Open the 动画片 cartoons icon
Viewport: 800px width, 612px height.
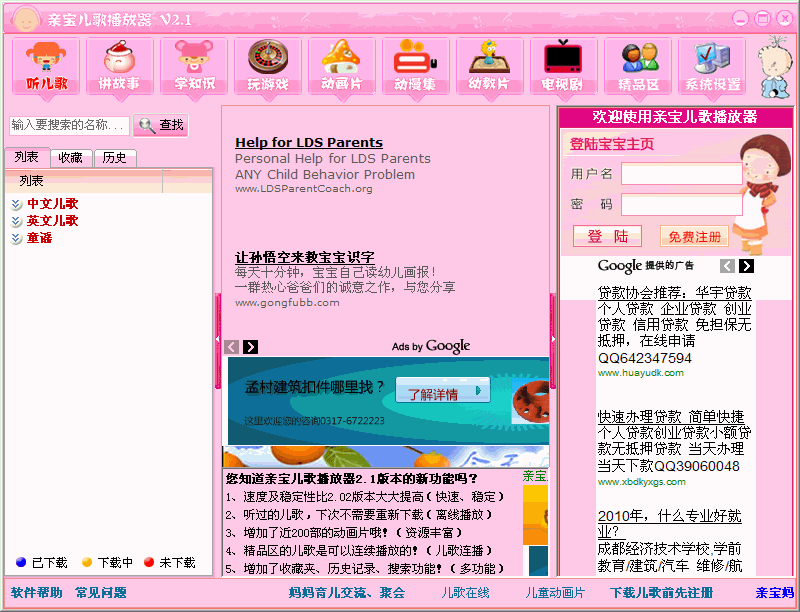tap(342, 66)
